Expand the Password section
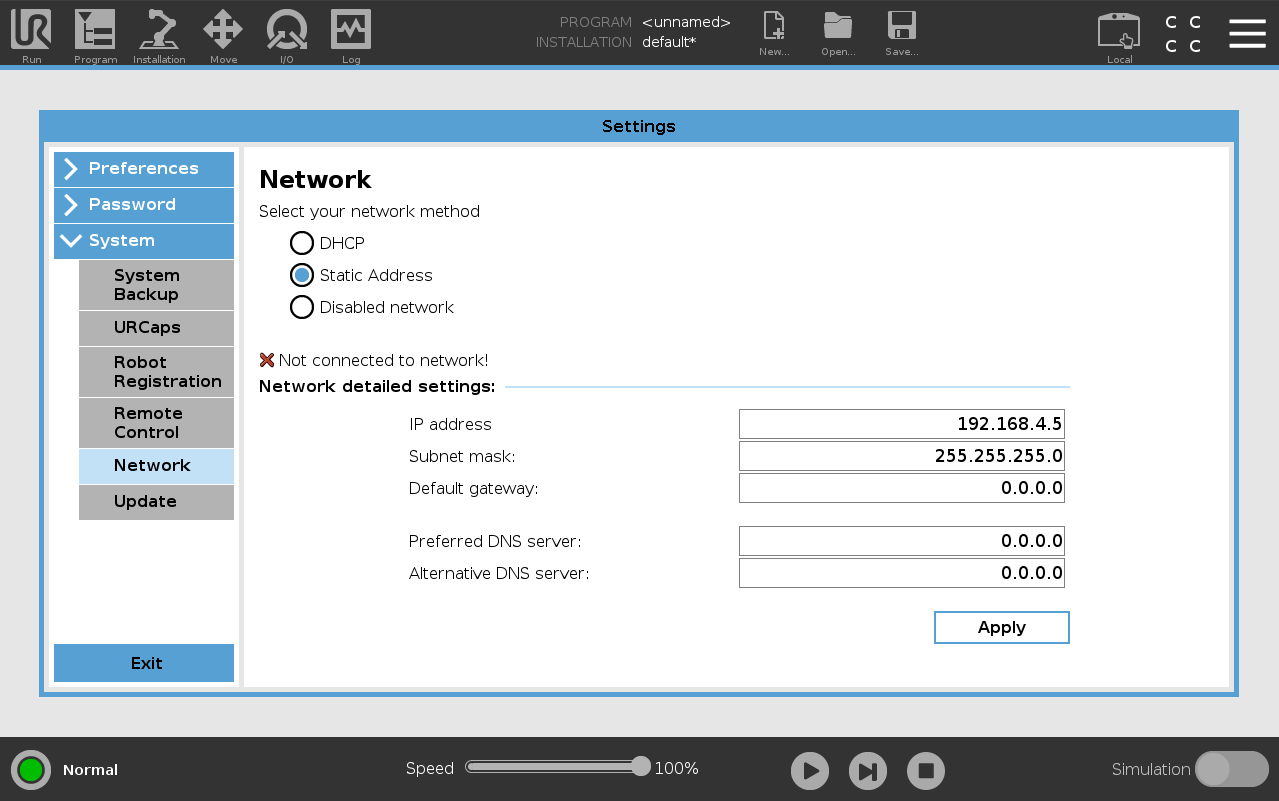This screenshot has height=801, width=1279. coord(143,205)
